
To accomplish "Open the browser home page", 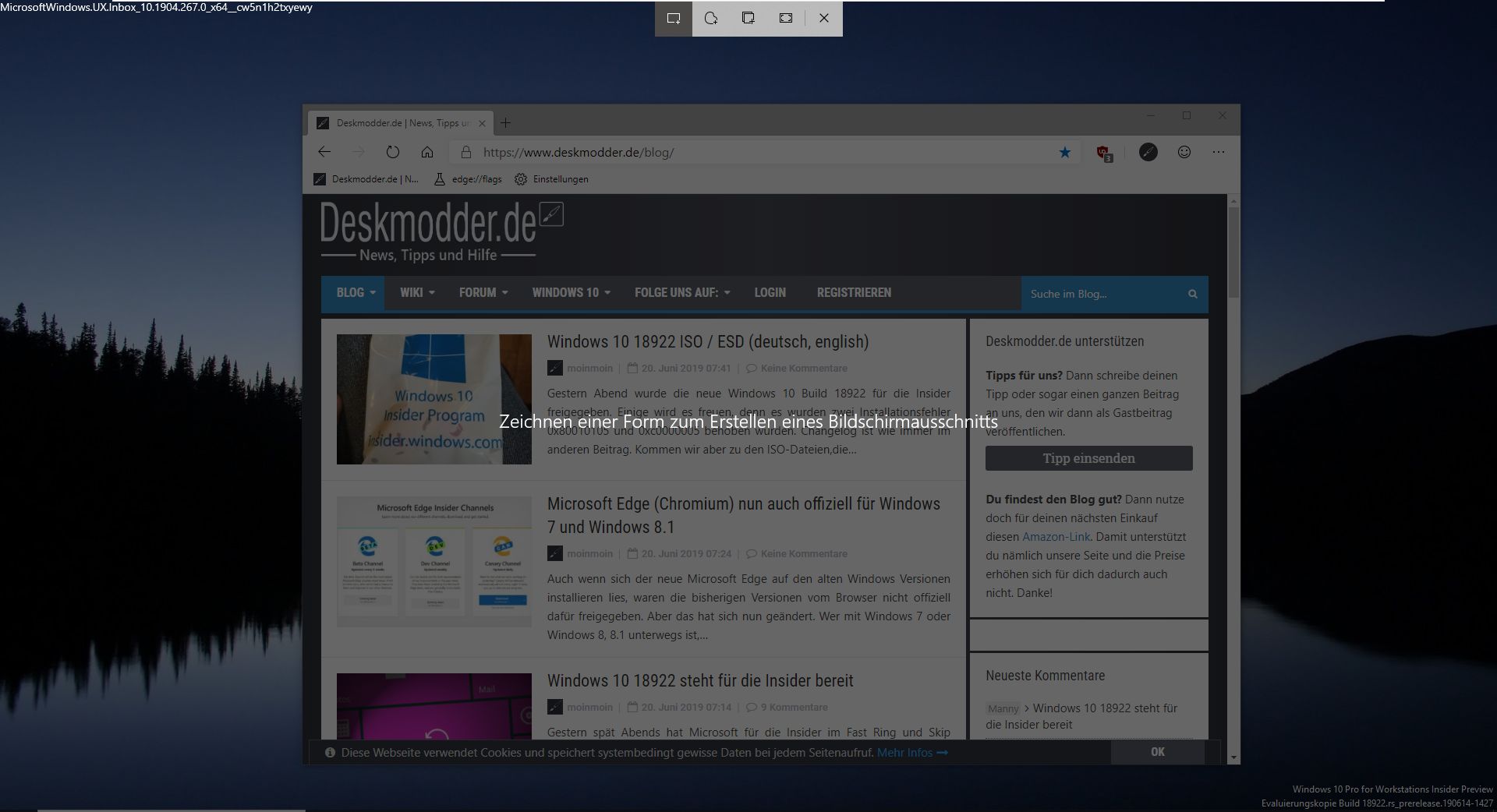I will 427,152.
